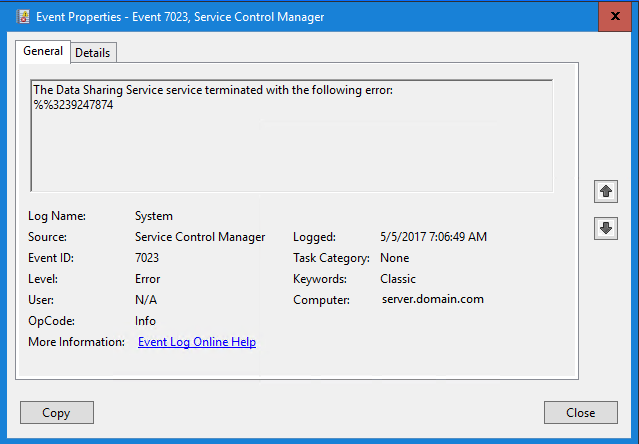
Task: Select the Source value "Service Control Manager"
Action: [x=200, y=237]
